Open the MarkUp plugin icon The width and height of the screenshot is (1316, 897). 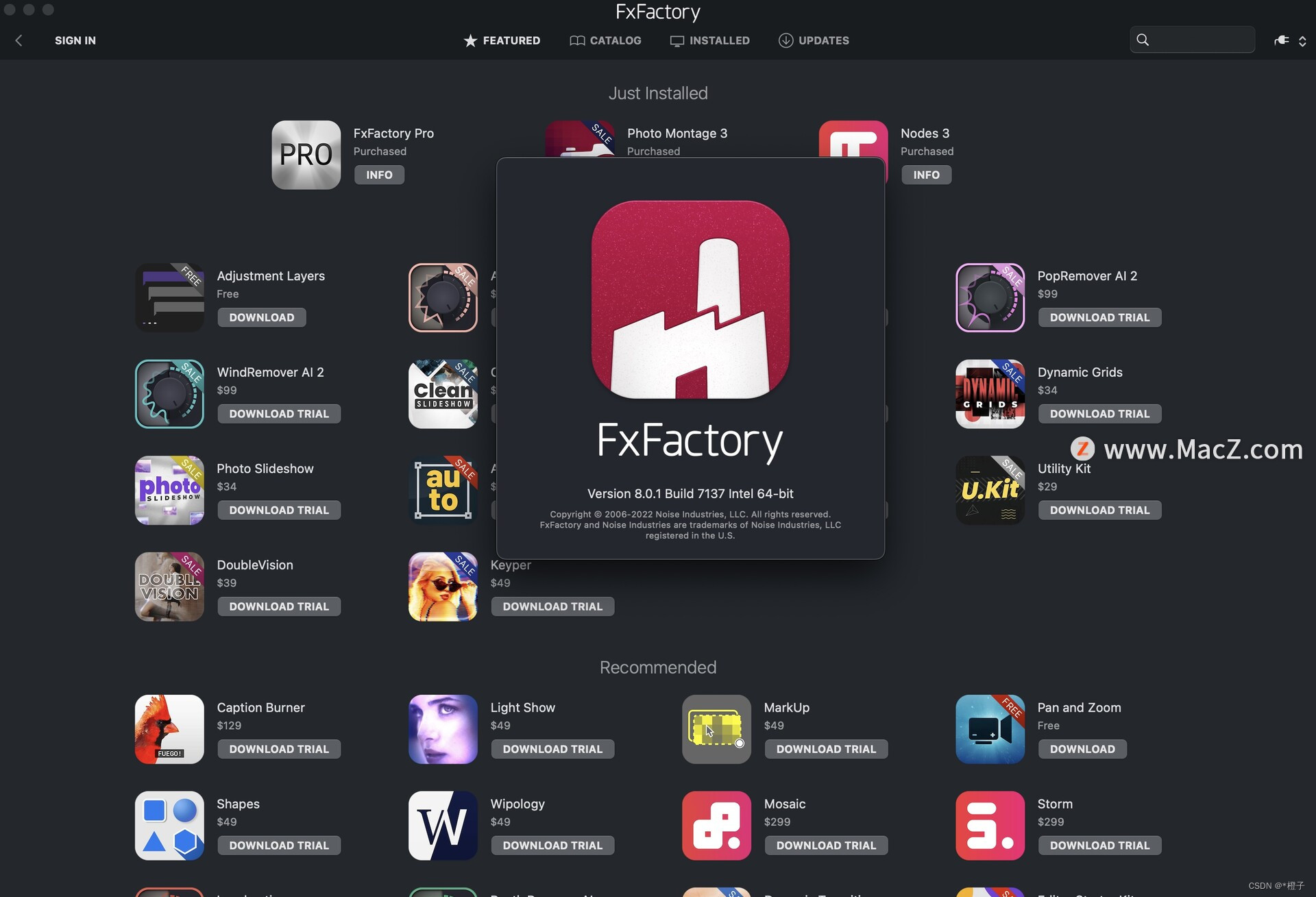click(x=716, y=729)
